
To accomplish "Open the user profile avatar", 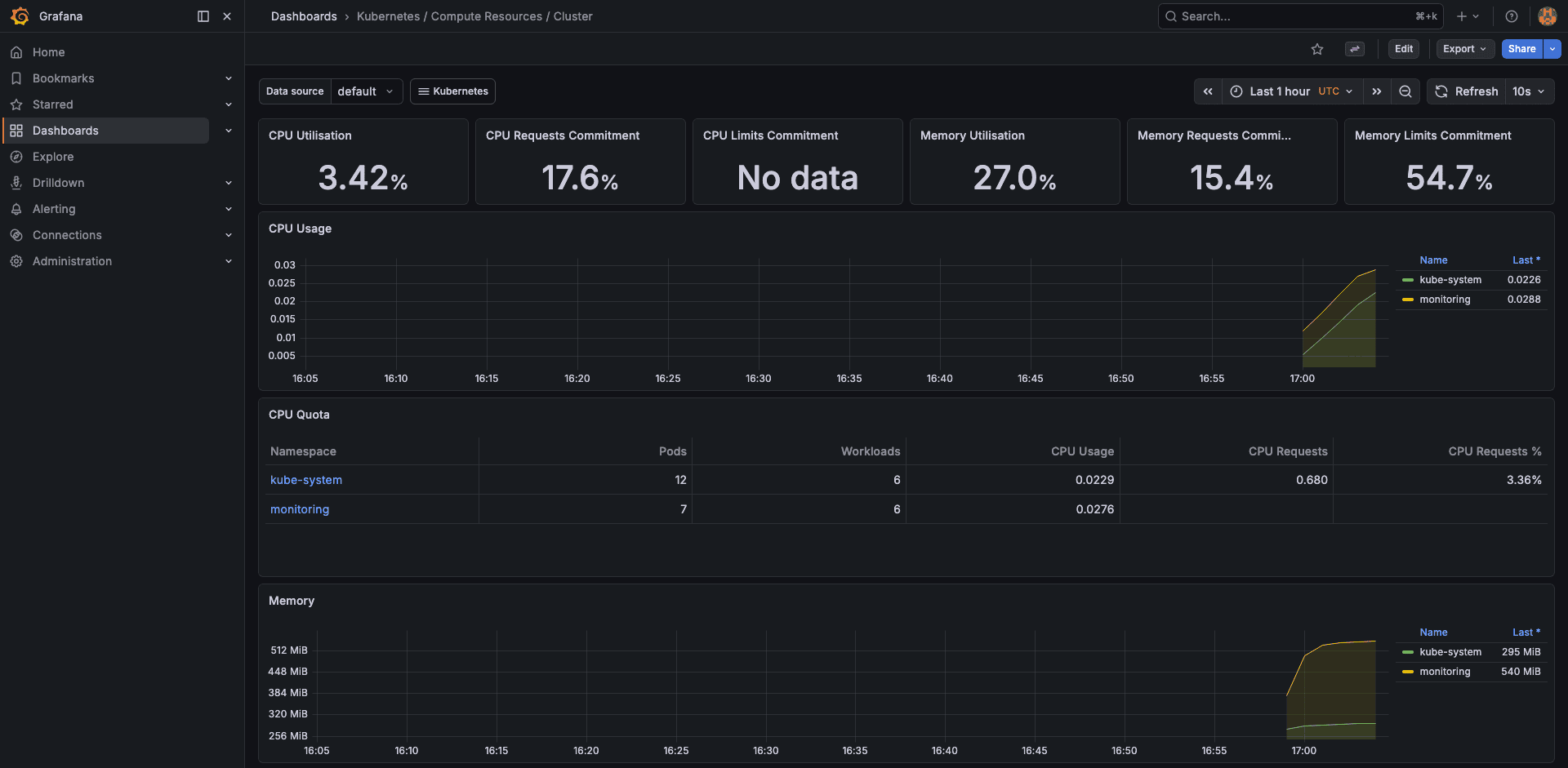I will [x=1547, y=16].
